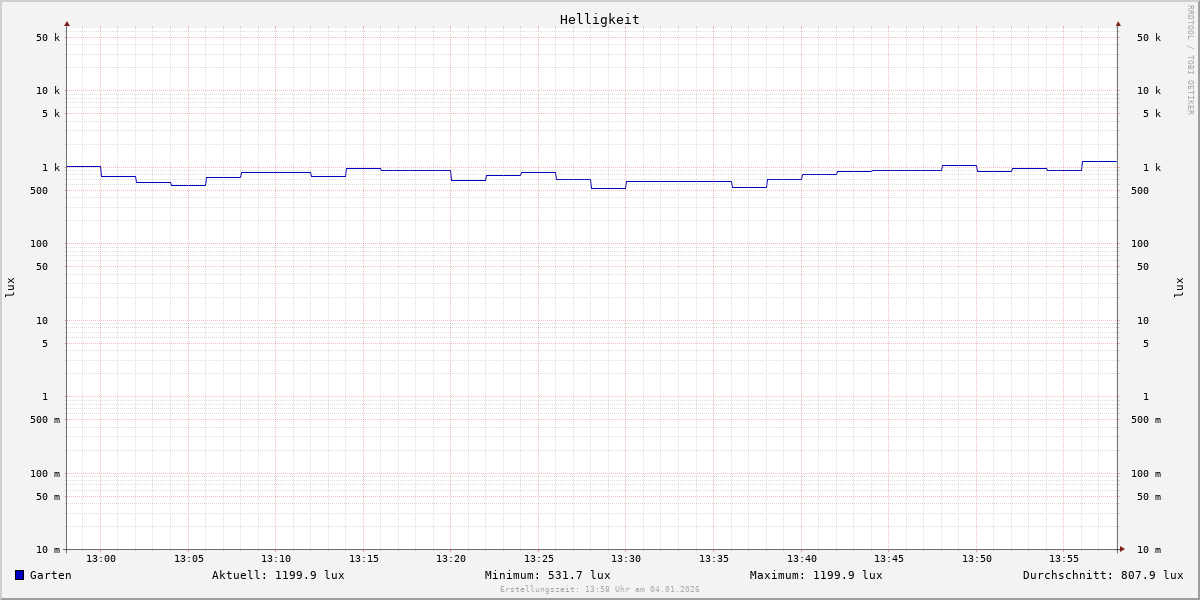Viewport: 1200px width, 600px height.
Task: Click the blue Garten legend color box
Action: pyautogui.click(x=19, y=575)
